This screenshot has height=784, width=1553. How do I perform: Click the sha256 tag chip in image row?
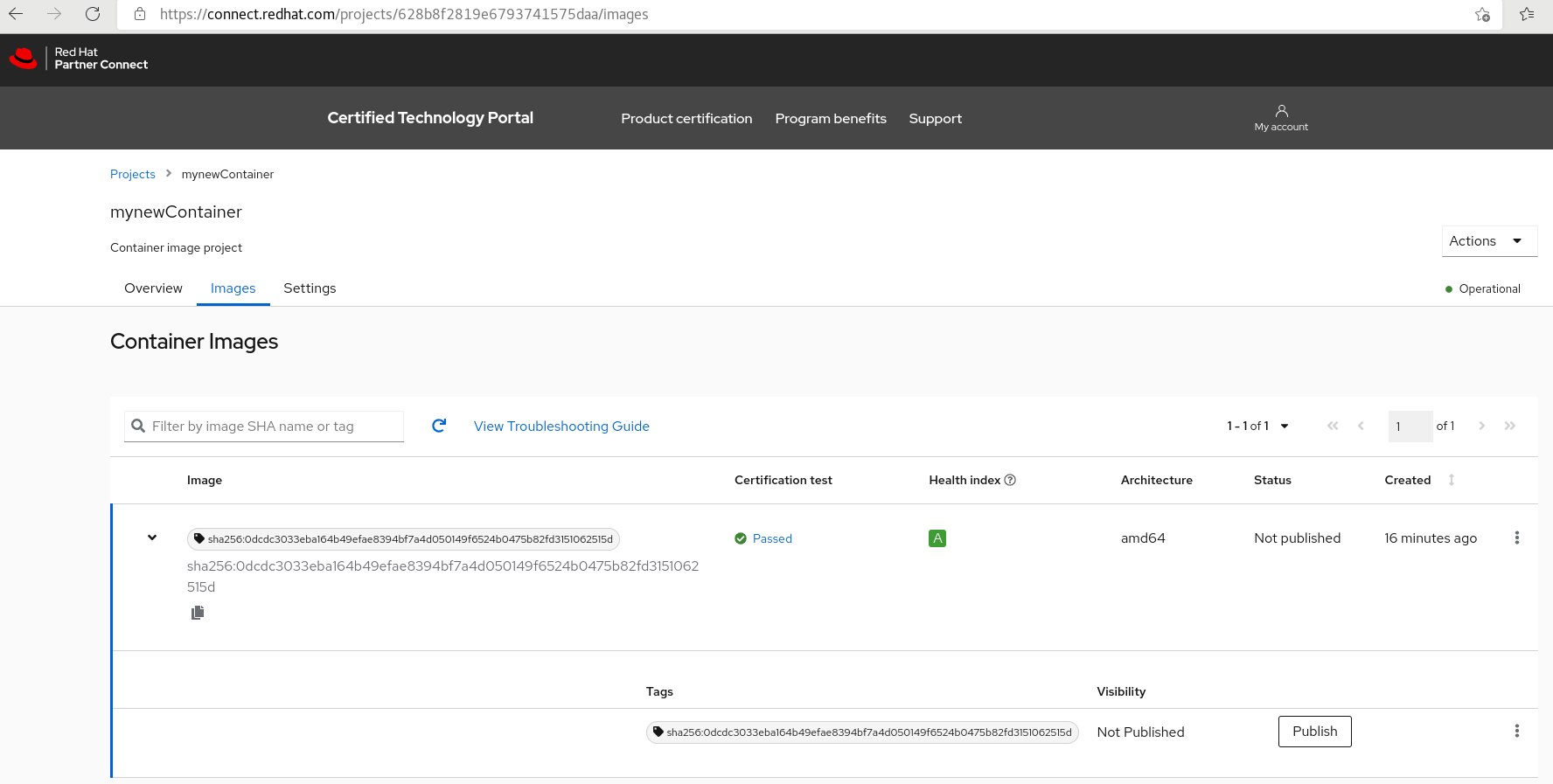(x=403, y=539)
